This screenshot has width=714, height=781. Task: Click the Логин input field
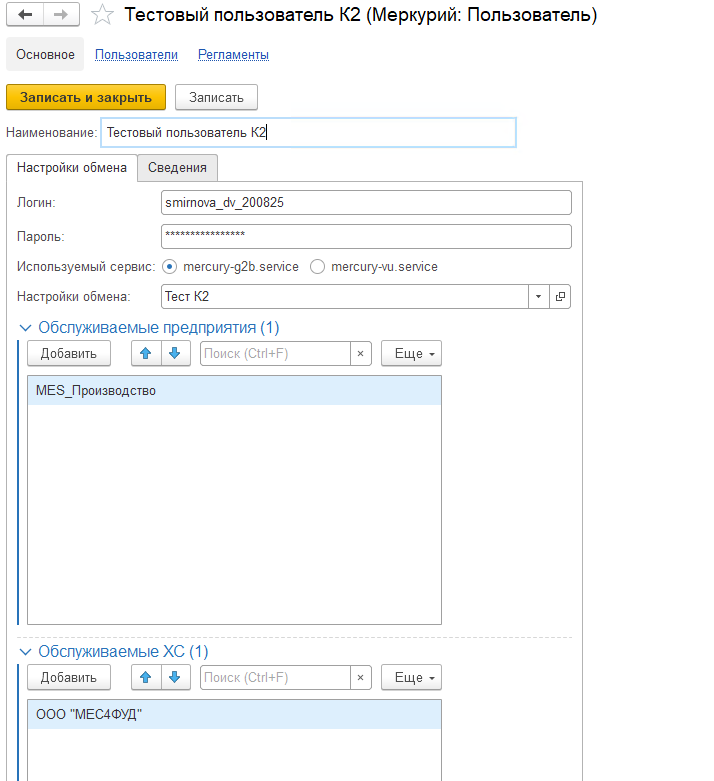coord(365,203)
